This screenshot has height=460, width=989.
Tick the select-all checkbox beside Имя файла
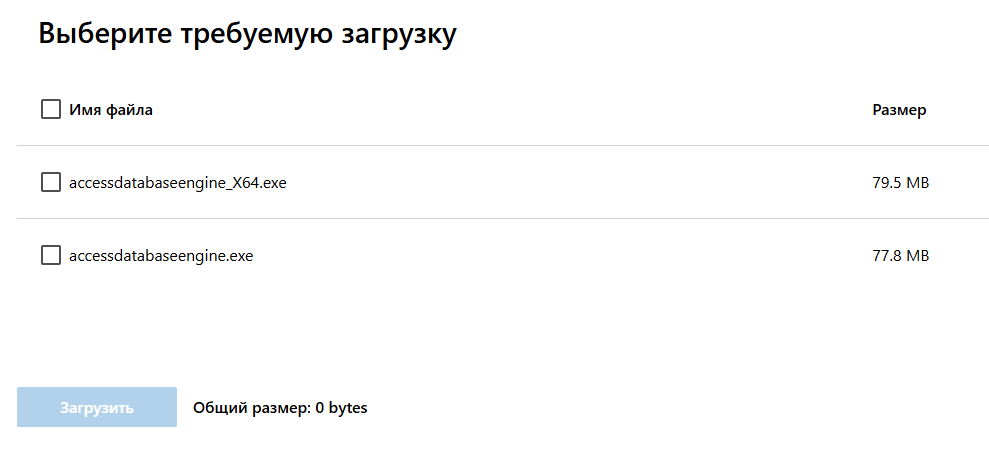(x=51, y=109)
